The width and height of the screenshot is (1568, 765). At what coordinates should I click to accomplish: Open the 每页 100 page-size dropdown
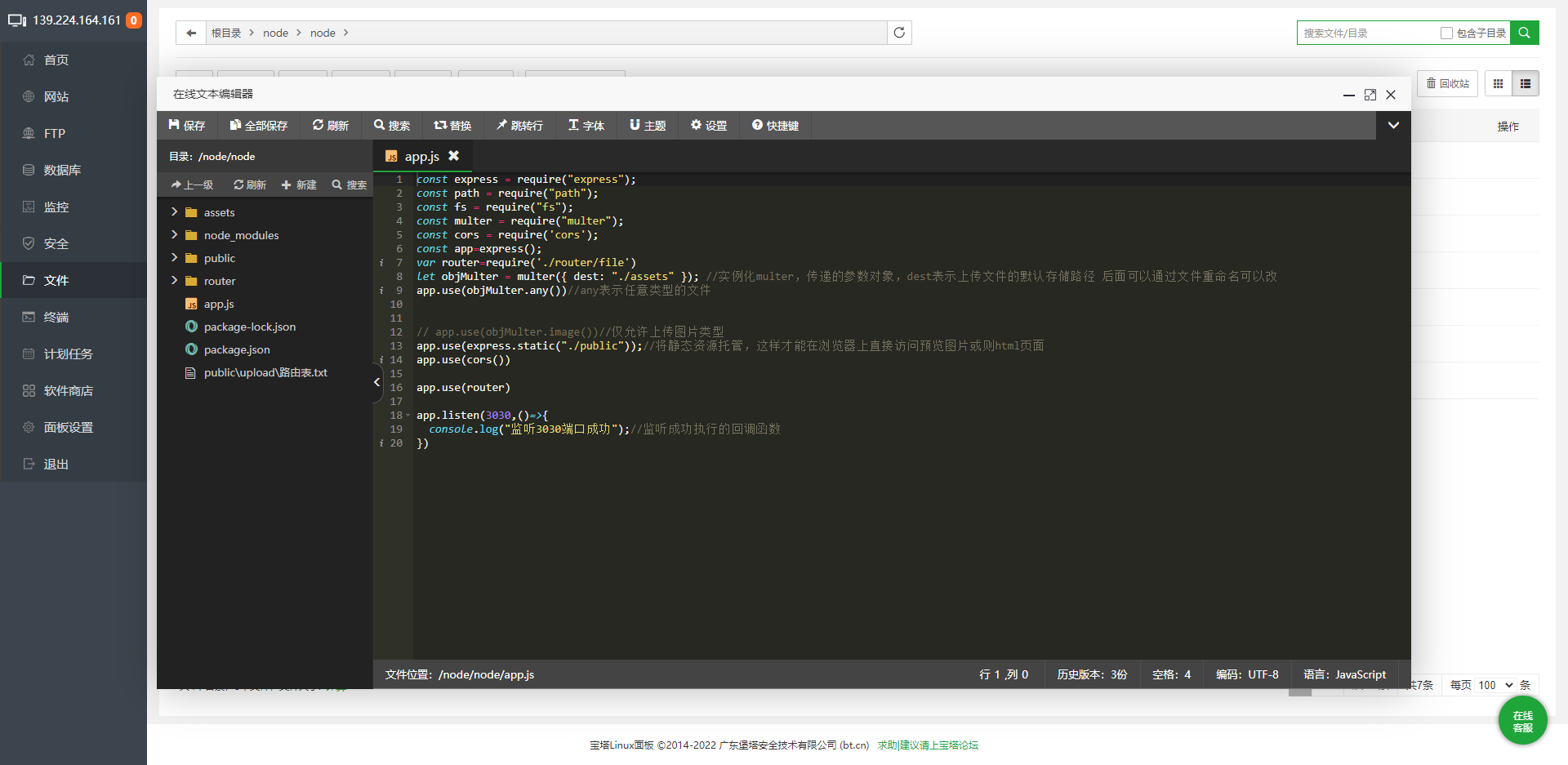(1494, 685)
